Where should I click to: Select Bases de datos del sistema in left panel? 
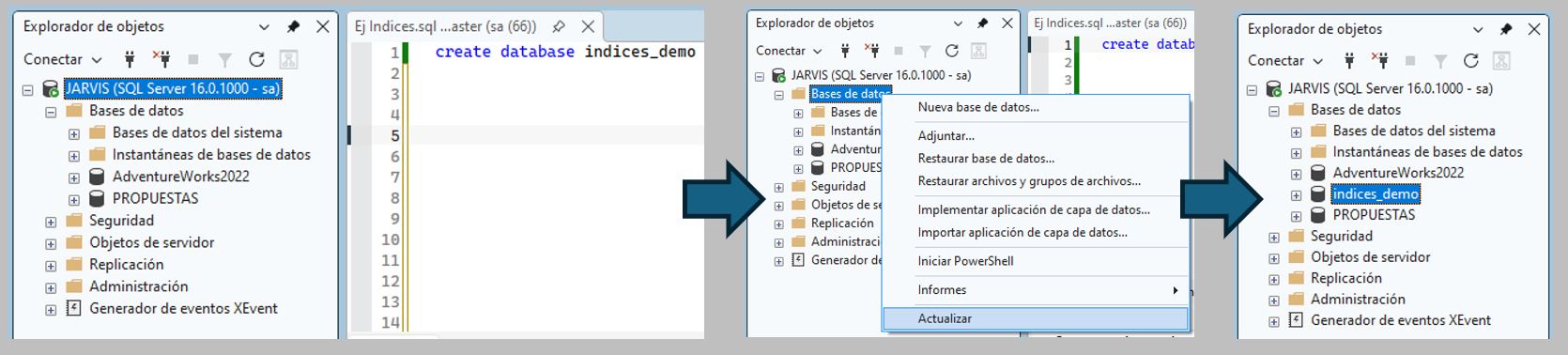pos(197,132)
